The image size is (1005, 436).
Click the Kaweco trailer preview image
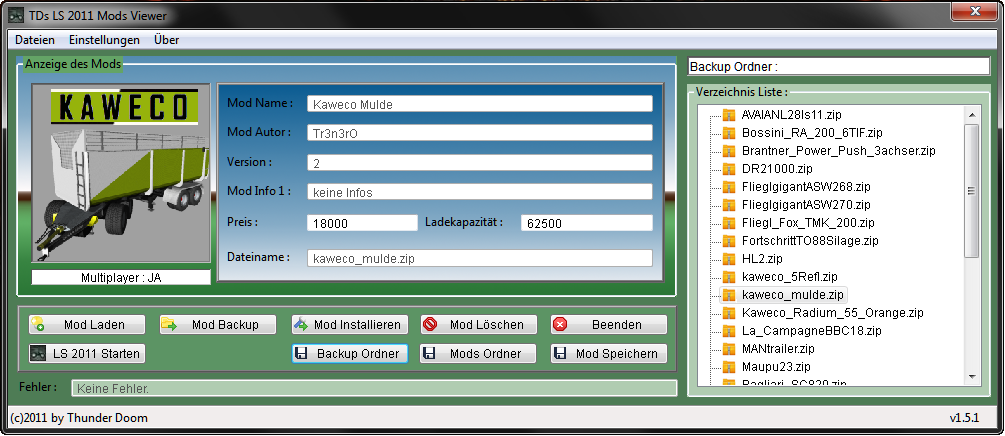(x=121, y=172)
